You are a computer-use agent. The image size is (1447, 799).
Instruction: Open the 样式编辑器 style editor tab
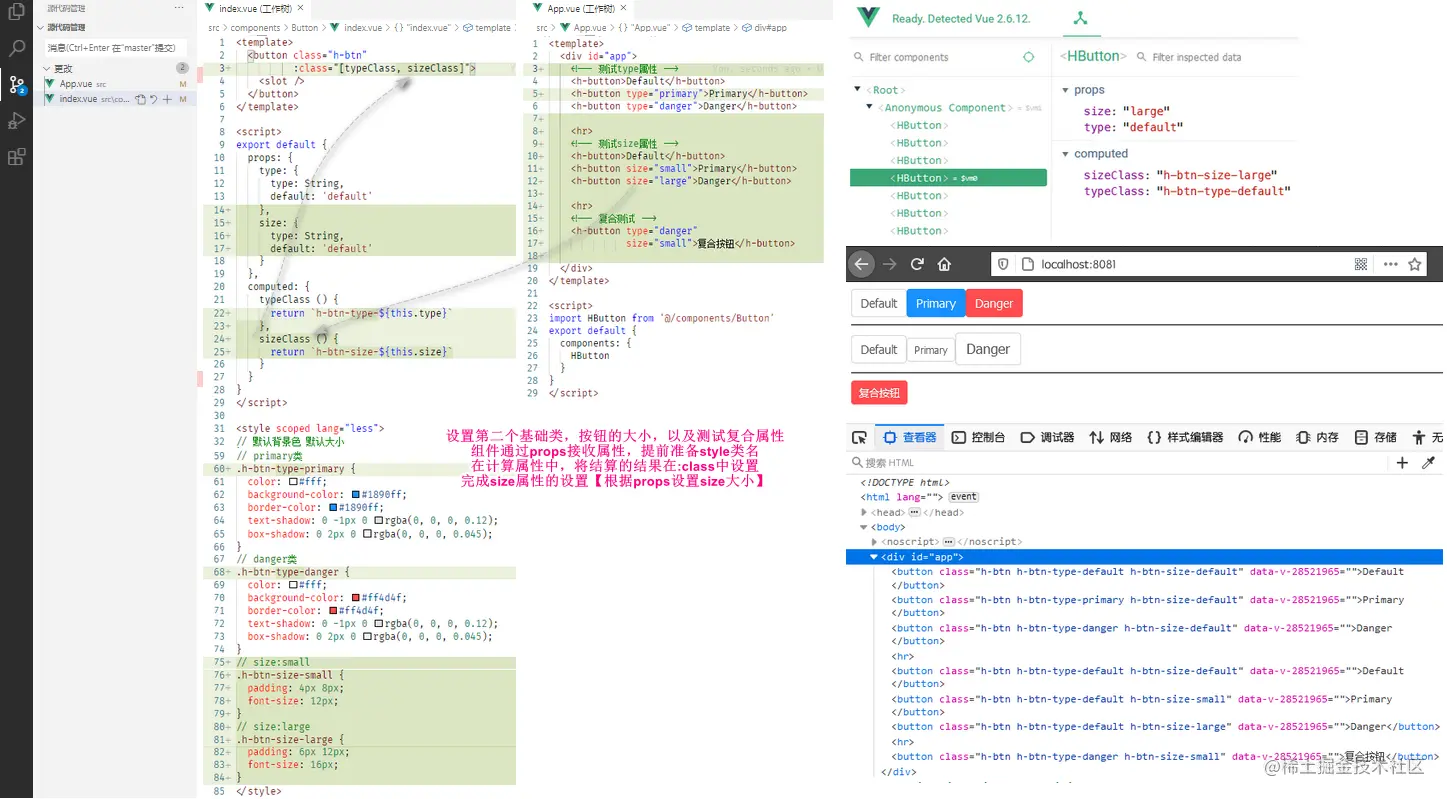click(x=1185, y=437)
